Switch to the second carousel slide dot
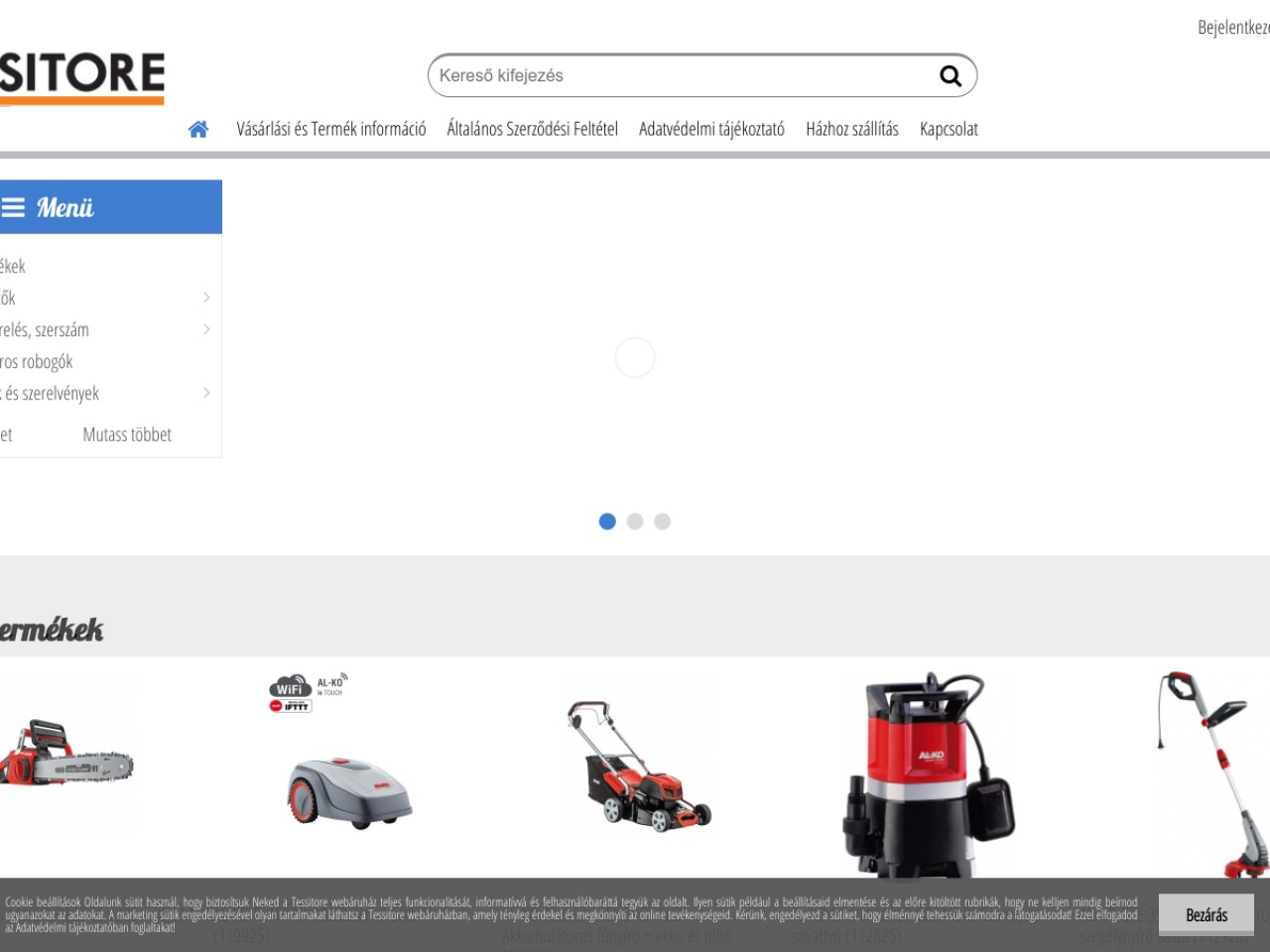 (635, 522)
